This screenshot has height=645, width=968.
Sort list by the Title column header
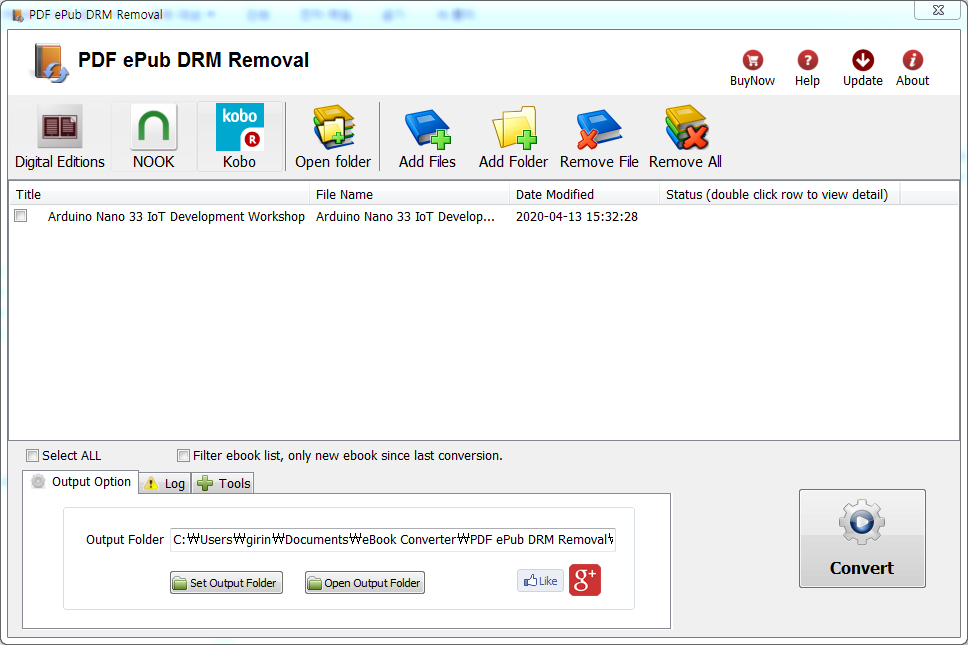(x=159, y=194)
